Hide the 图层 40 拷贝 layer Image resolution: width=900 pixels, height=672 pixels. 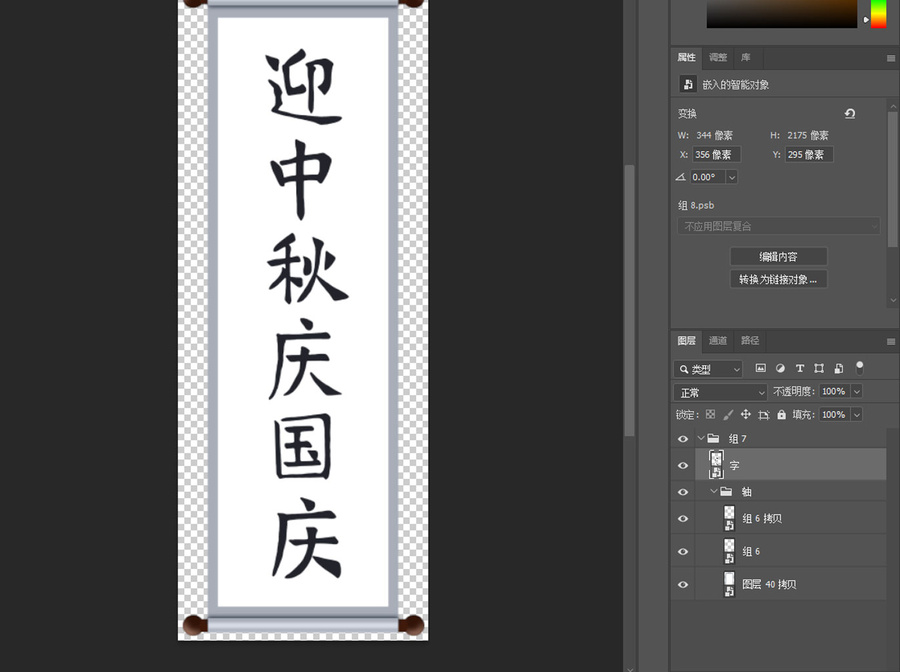(x=682, y=585)
